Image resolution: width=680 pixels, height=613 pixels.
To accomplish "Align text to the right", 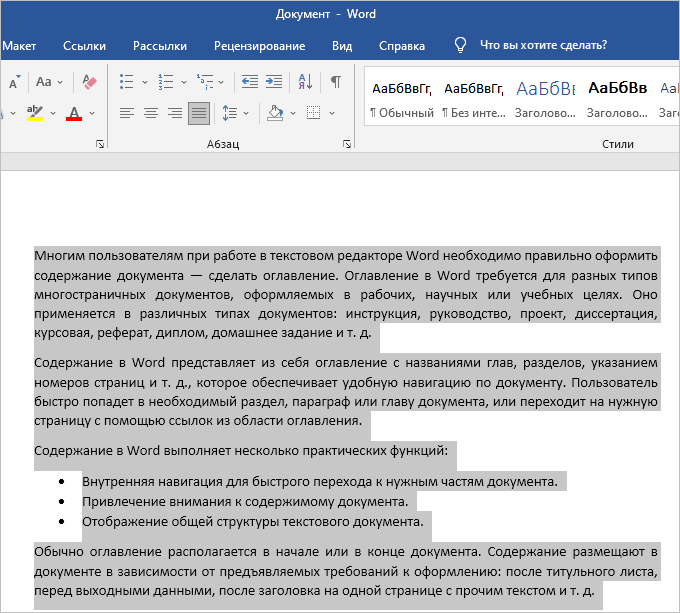I will [175, 113].
